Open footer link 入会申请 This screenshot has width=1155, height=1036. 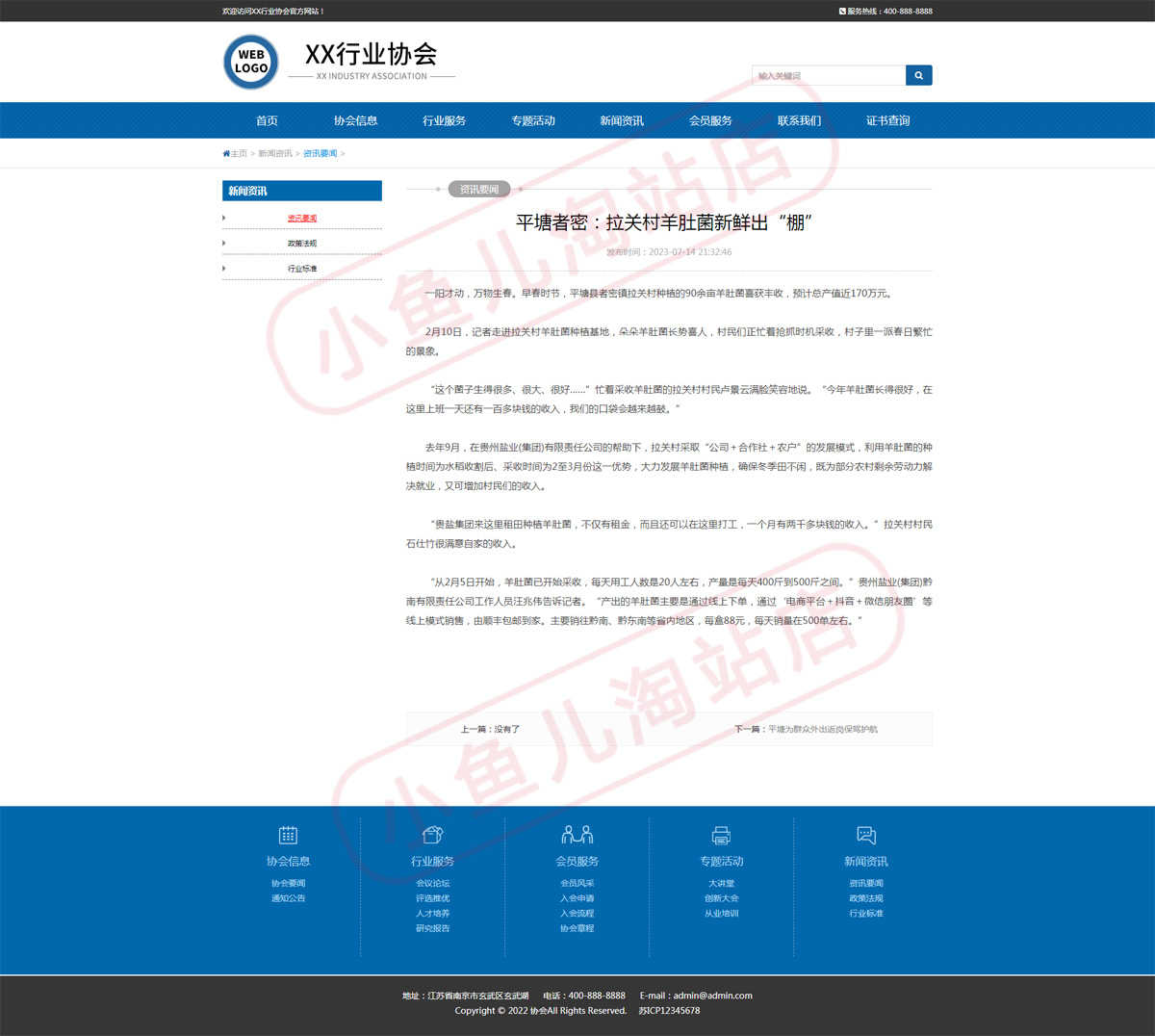(577, 898)
